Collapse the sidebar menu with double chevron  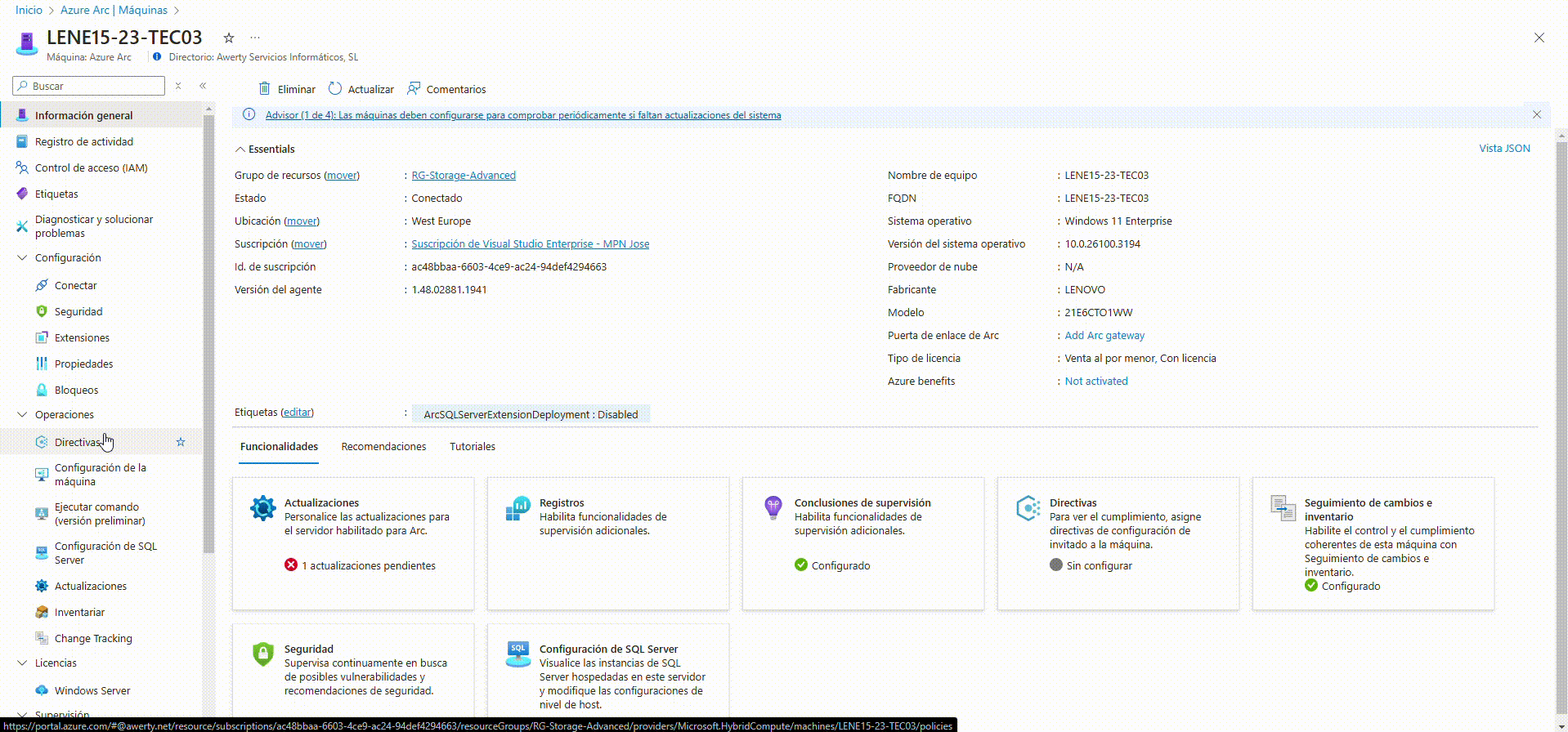tap(203, 86)
